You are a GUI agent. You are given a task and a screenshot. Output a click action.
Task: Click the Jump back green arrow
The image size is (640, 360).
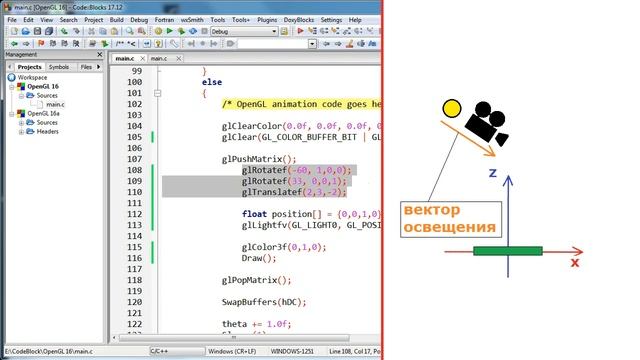pos(14,43)
